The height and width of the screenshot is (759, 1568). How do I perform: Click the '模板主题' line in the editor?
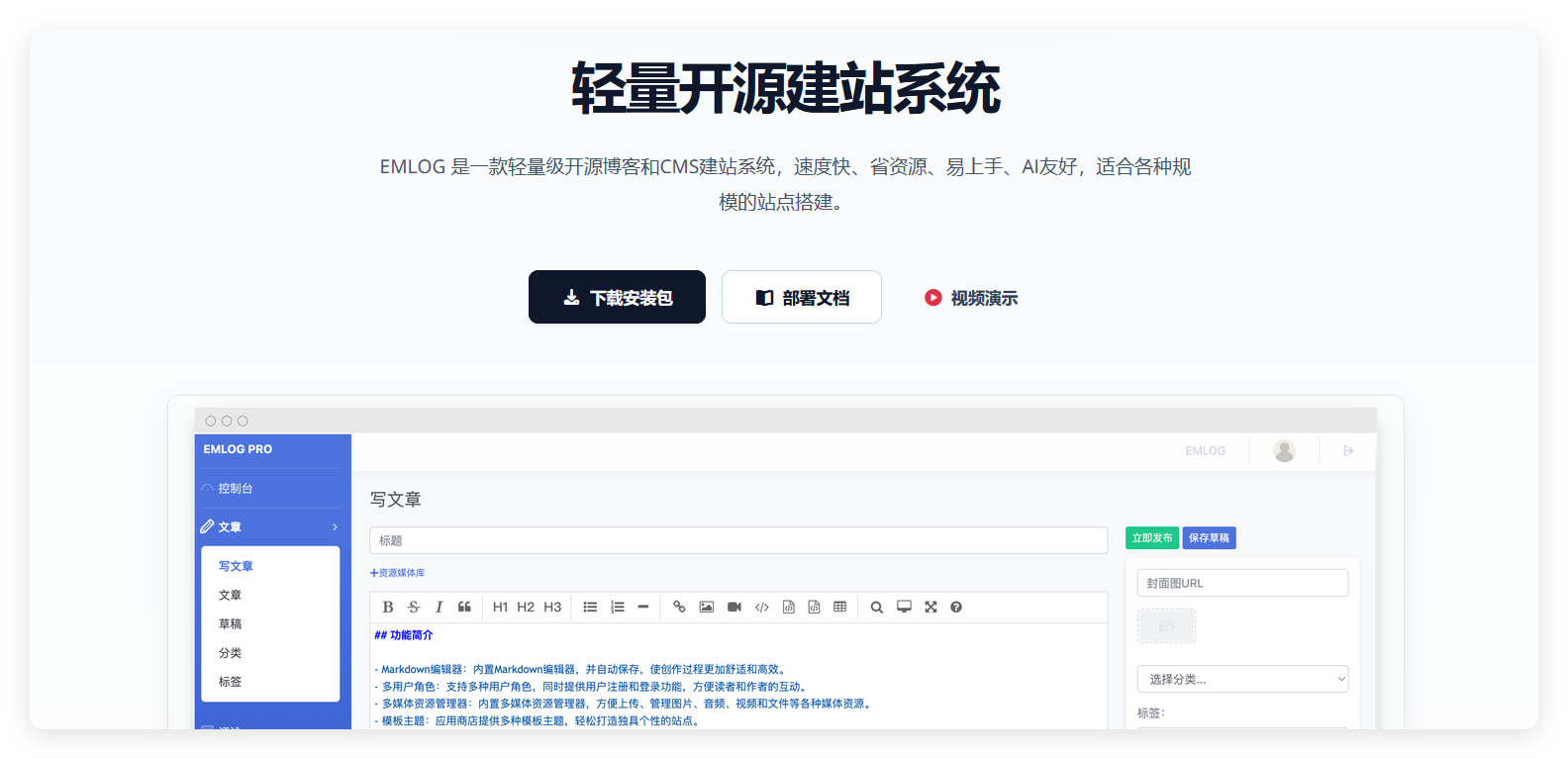[539, 721]
